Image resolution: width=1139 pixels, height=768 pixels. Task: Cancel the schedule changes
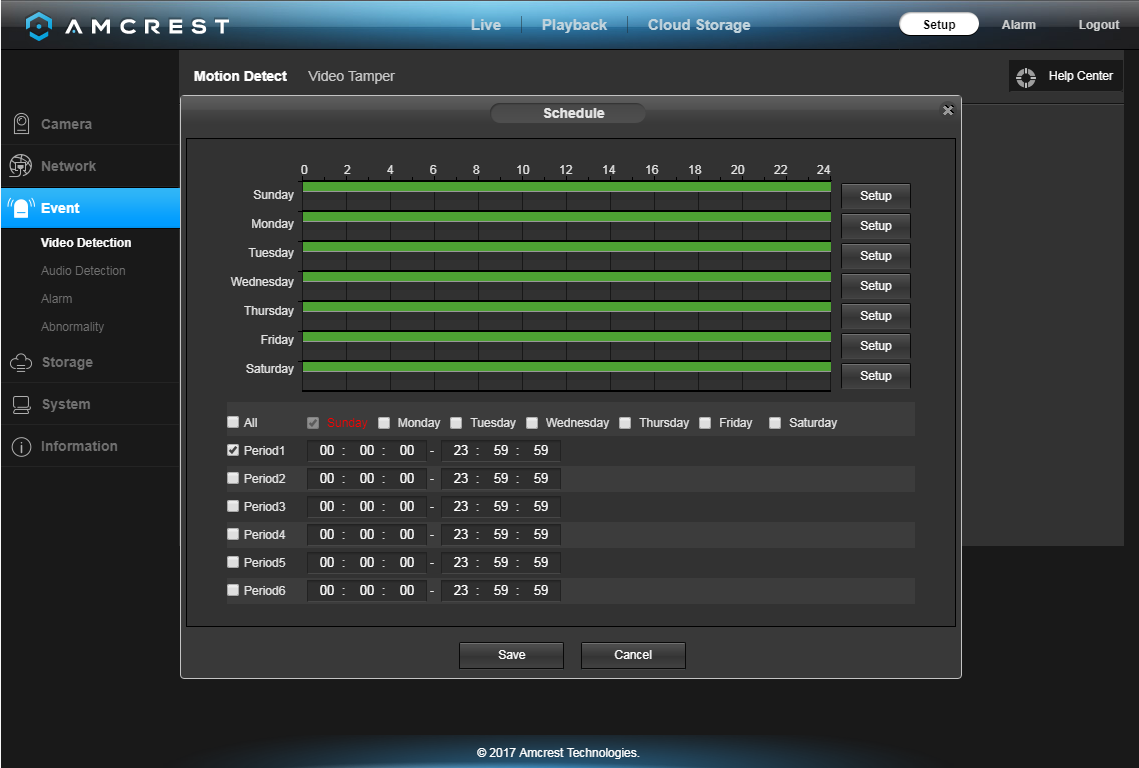pyautogui.click(x=633, y=655)
